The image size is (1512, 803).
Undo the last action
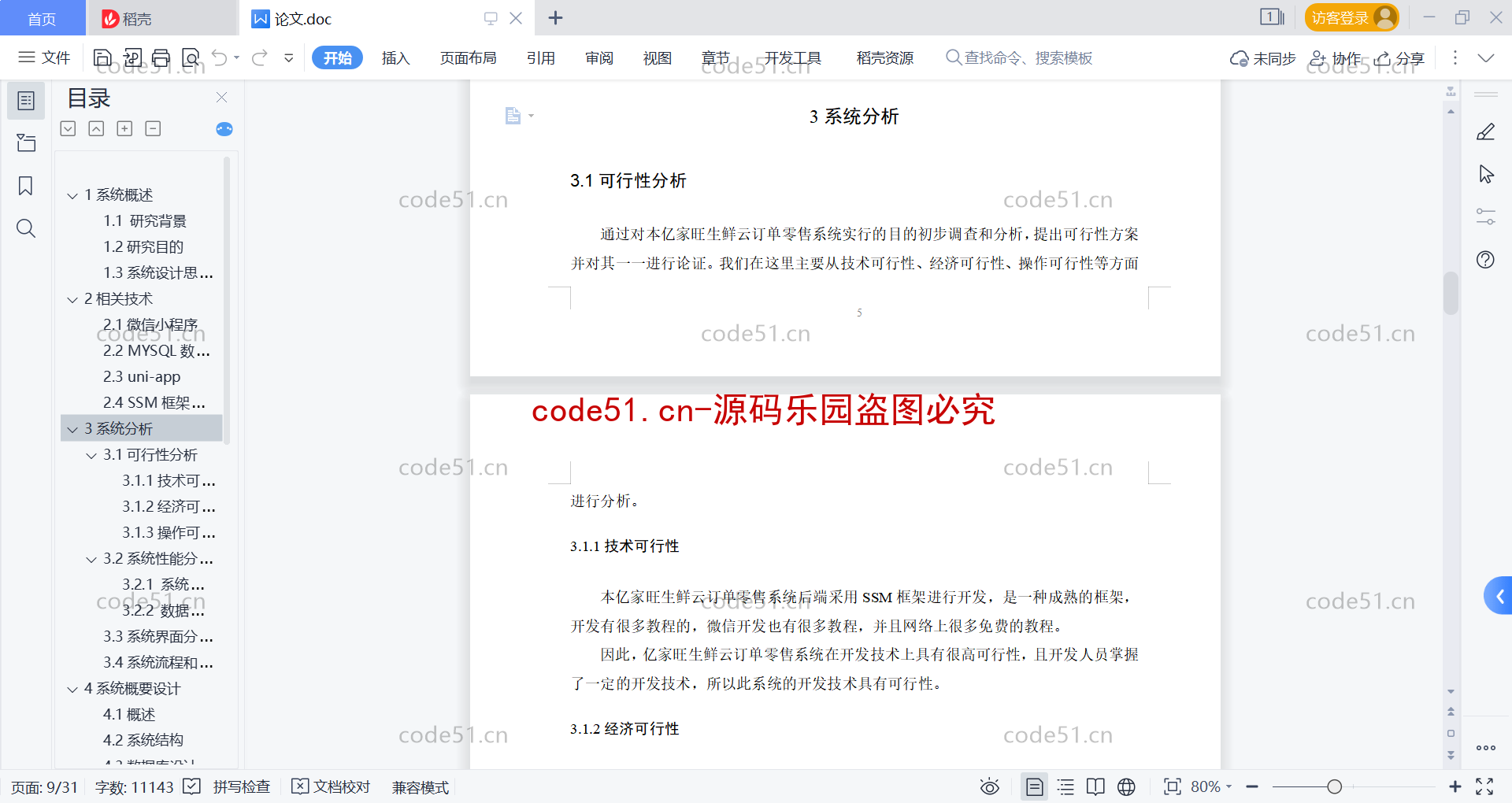(x=220, y=57)
